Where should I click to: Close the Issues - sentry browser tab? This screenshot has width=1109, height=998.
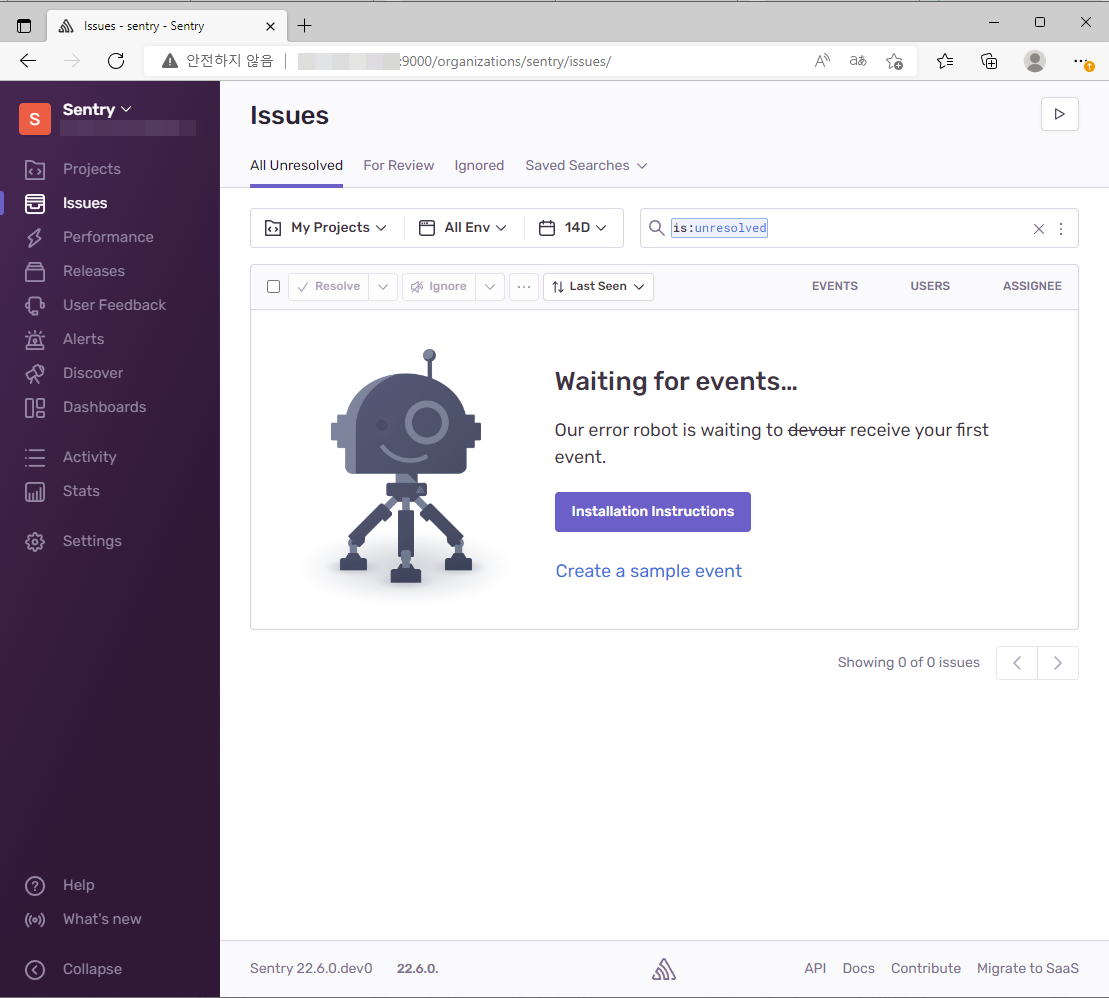point(270,26)
